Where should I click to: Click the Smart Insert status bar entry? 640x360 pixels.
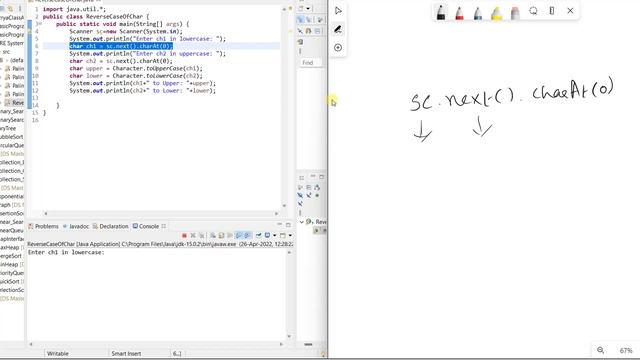[126, 353]
